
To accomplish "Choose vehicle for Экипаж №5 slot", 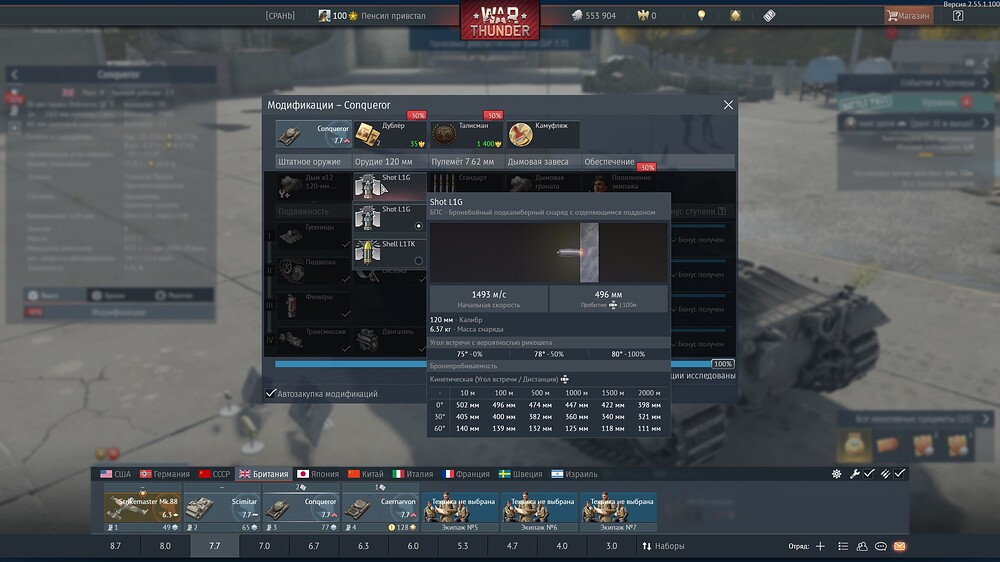I will point(459,512).
